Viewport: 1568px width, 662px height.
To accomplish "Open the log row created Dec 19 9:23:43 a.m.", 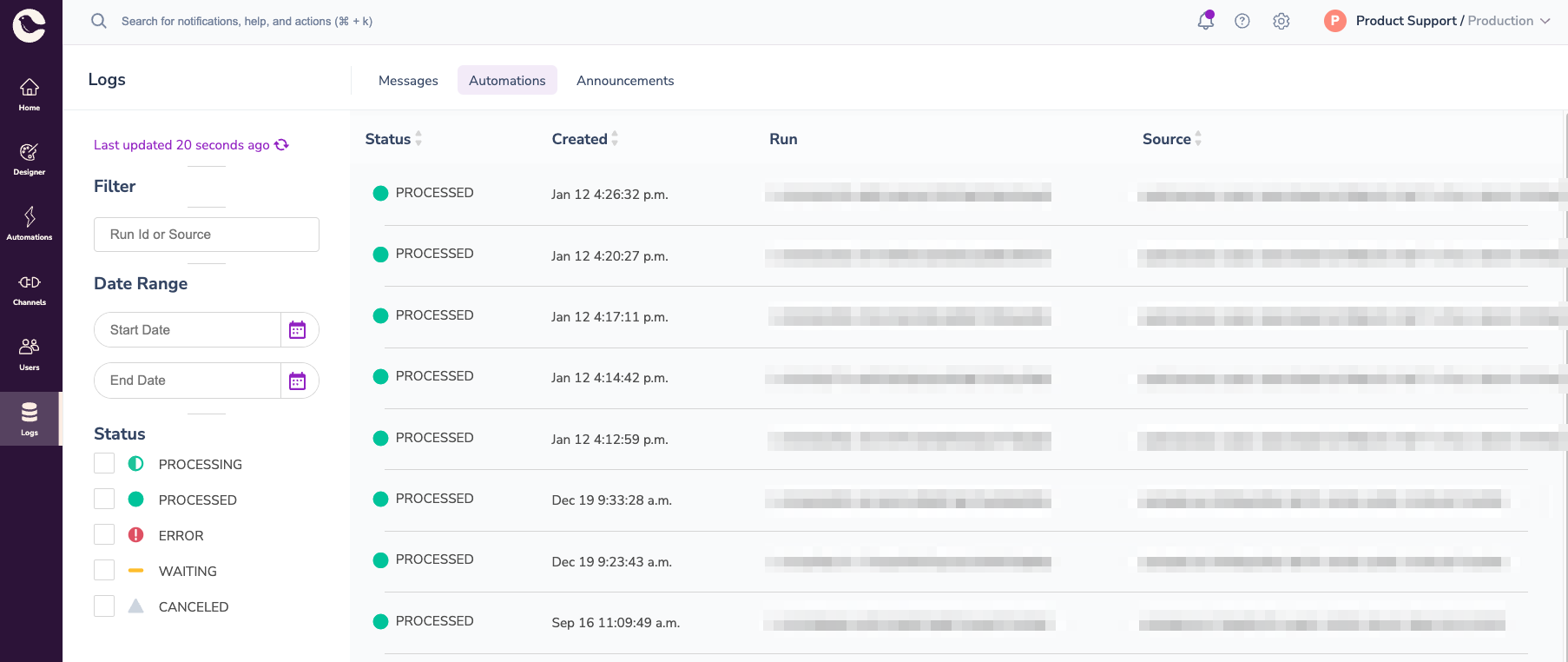I will (x=955, y=561).
